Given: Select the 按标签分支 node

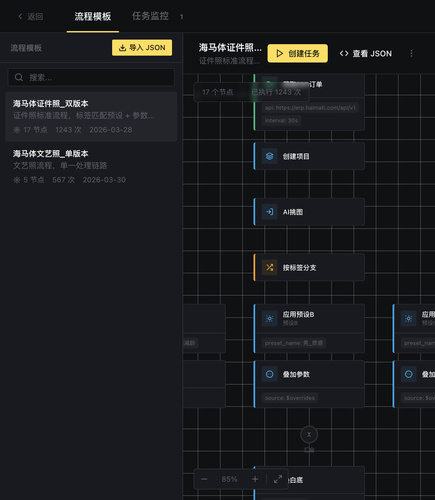Looking at the screenshot, I should [309, 267].
